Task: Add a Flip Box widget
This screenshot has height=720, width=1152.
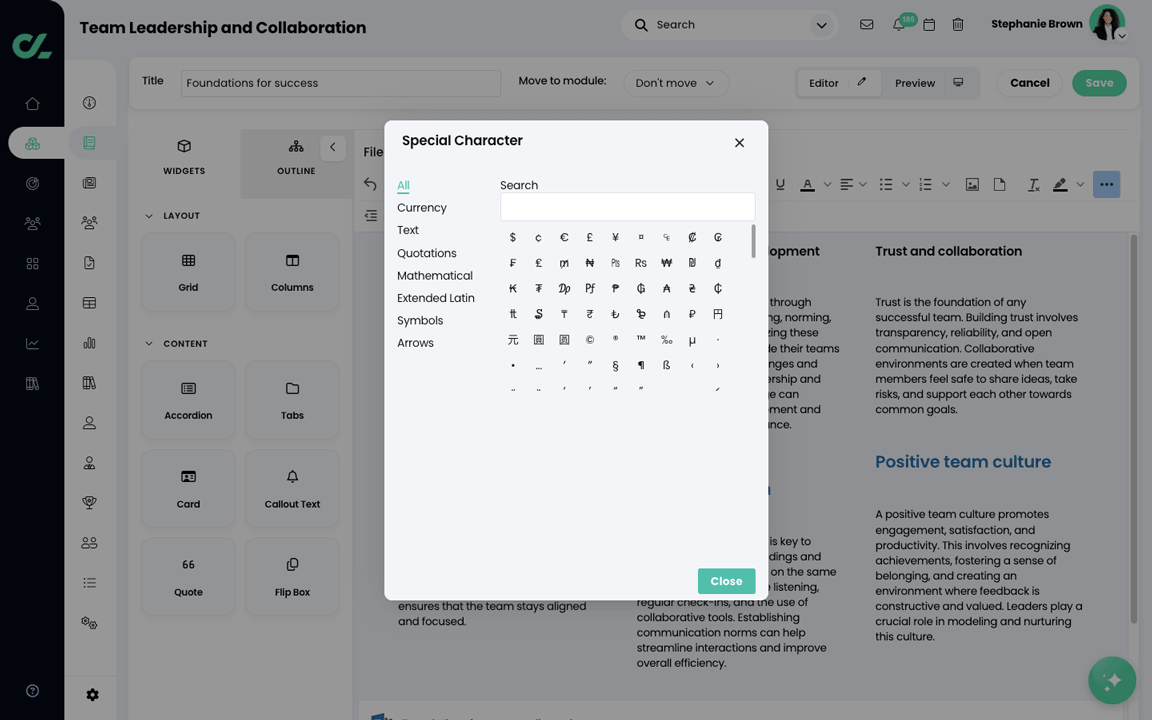Action: point(292,577)
